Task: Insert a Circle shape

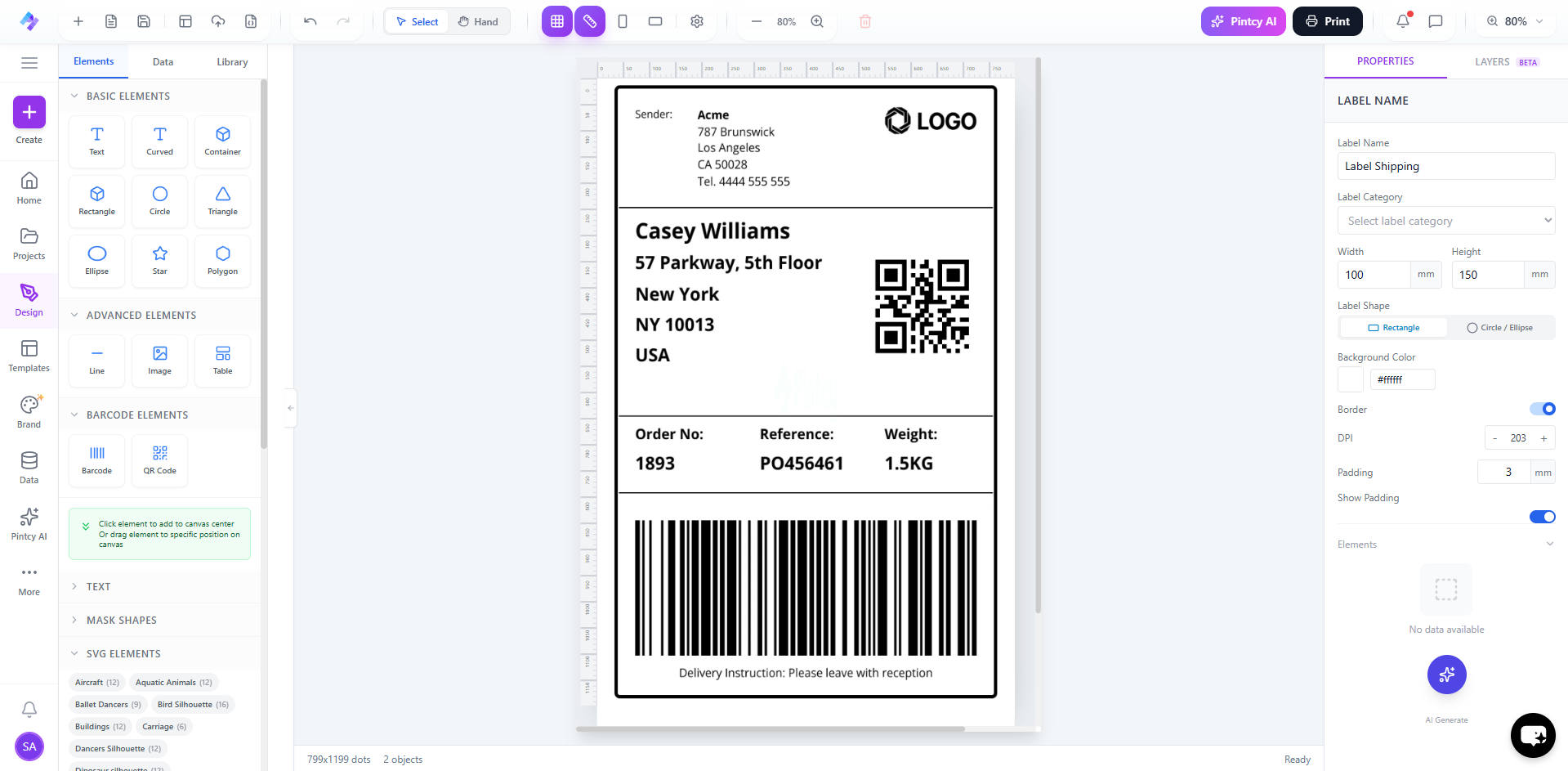Action: [x=159, y=201]
